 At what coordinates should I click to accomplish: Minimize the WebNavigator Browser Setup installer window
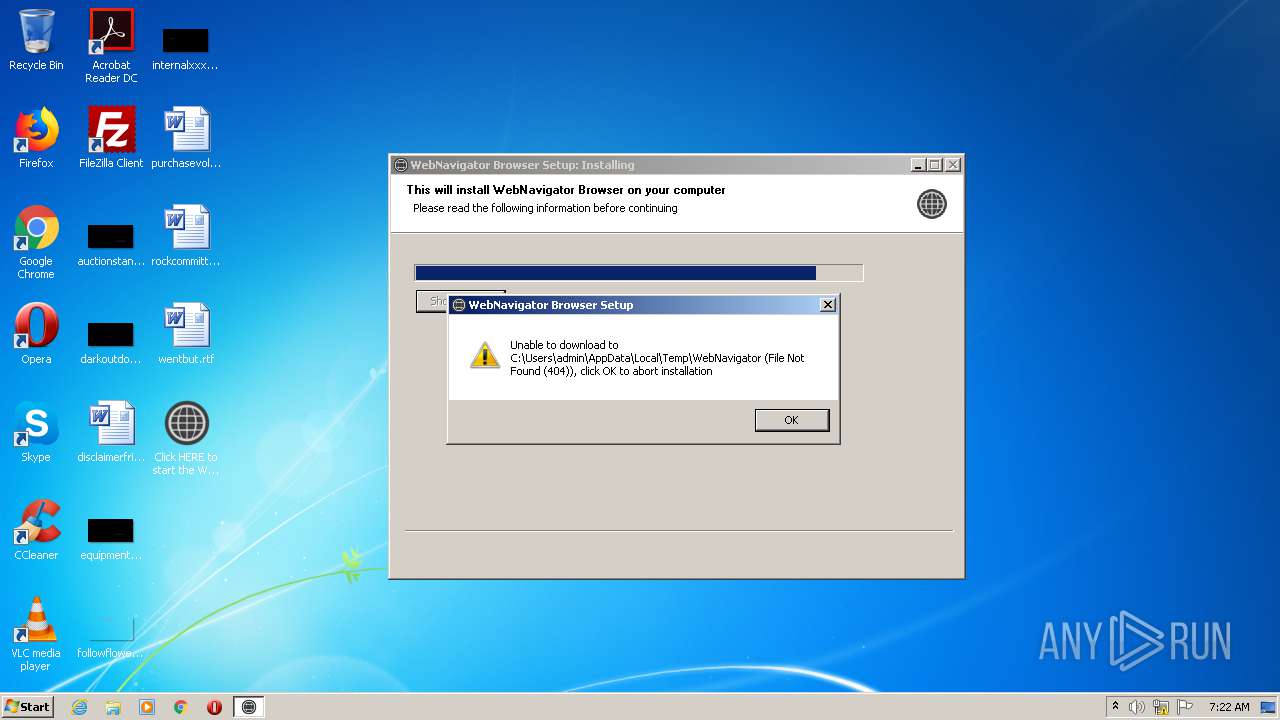[x=918, y=165]
